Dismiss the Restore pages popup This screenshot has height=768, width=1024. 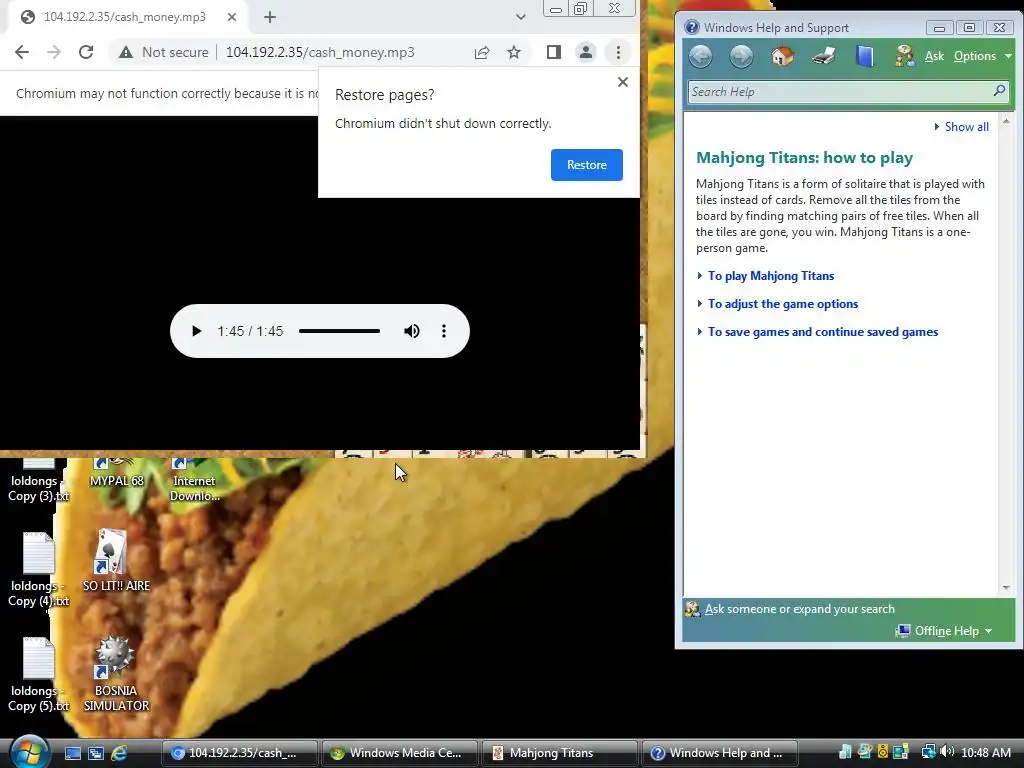point(623,82)
